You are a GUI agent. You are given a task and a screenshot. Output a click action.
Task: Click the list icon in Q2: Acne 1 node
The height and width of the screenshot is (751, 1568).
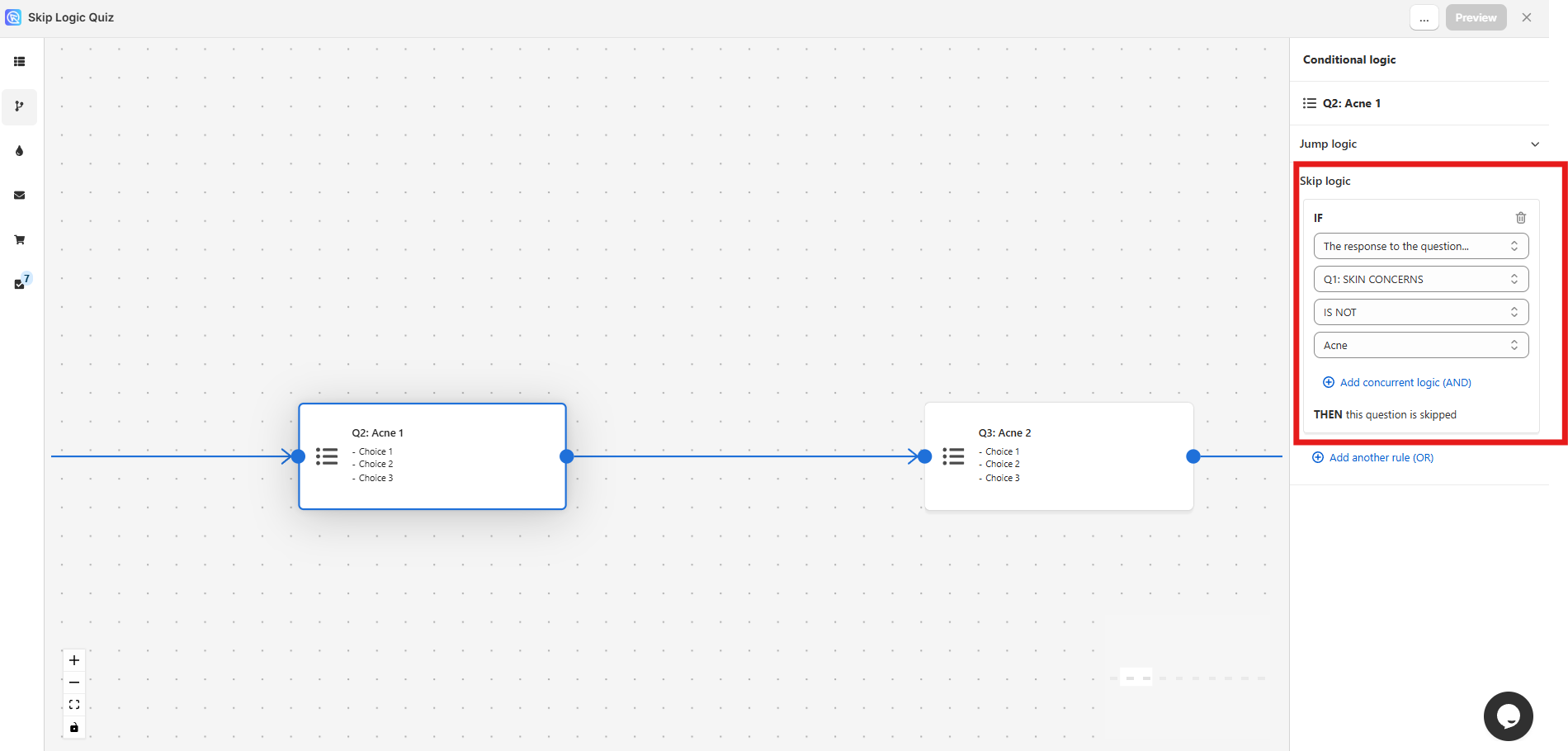coord(327,456)
